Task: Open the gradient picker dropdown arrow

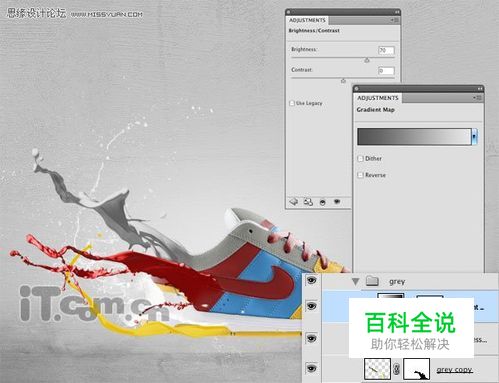Action: coord(474,137)
